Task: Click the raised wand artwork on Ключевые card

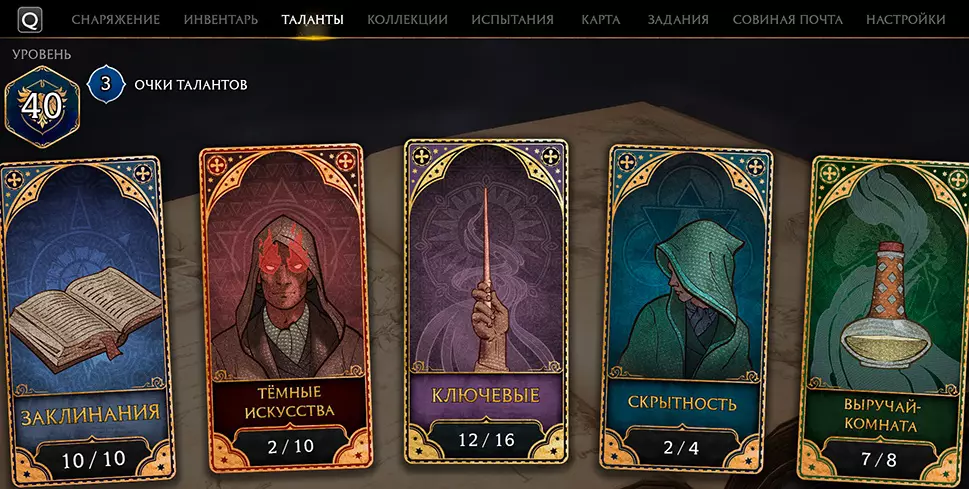Action: tap(487, 279)
